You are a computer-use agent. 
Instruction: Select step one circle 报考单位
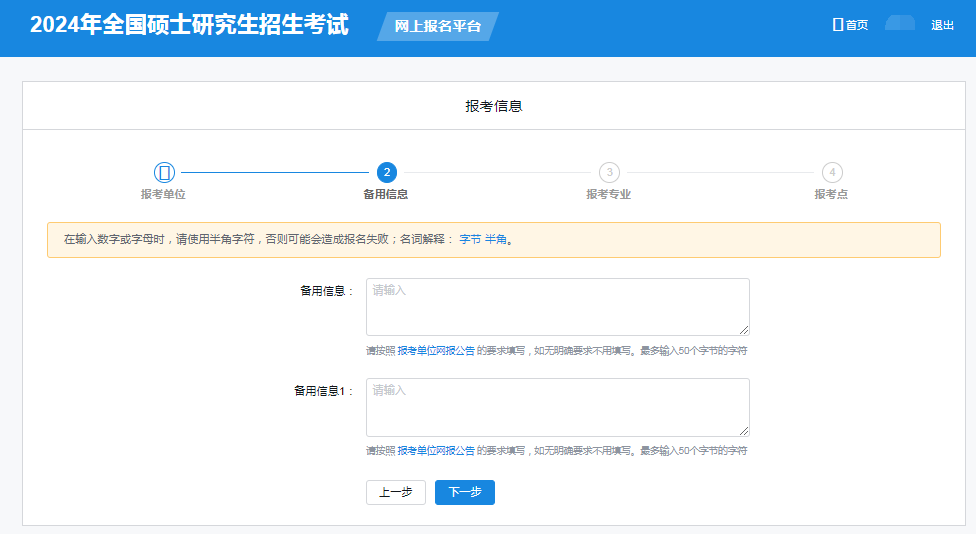click(164, 172)
